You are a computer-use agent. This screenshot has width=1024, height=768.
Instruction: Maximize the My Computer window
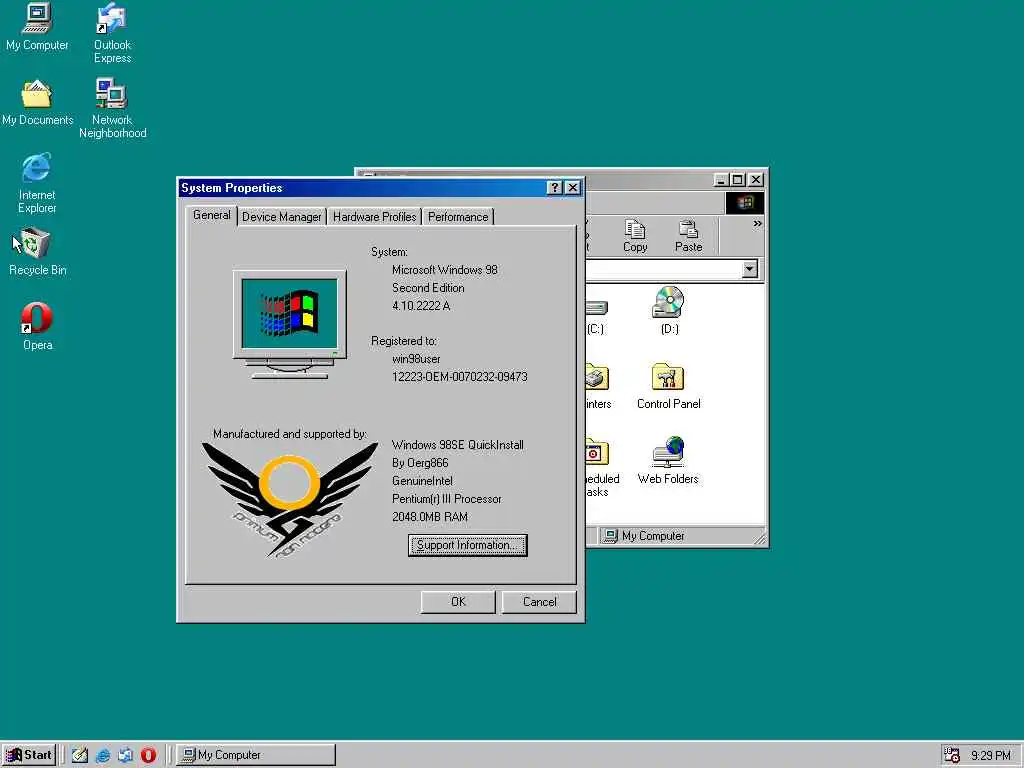[738, 180]
